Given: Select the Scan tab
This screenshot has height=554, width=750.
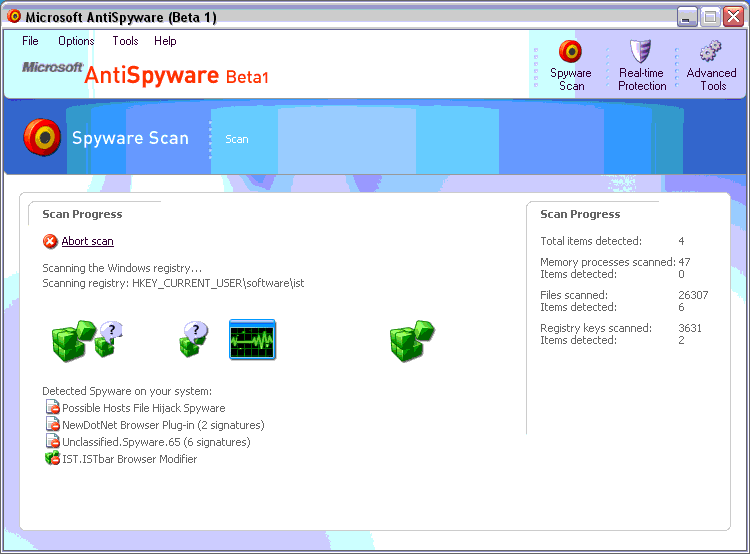Looking at the screenshot, I should tap(237, 139).
